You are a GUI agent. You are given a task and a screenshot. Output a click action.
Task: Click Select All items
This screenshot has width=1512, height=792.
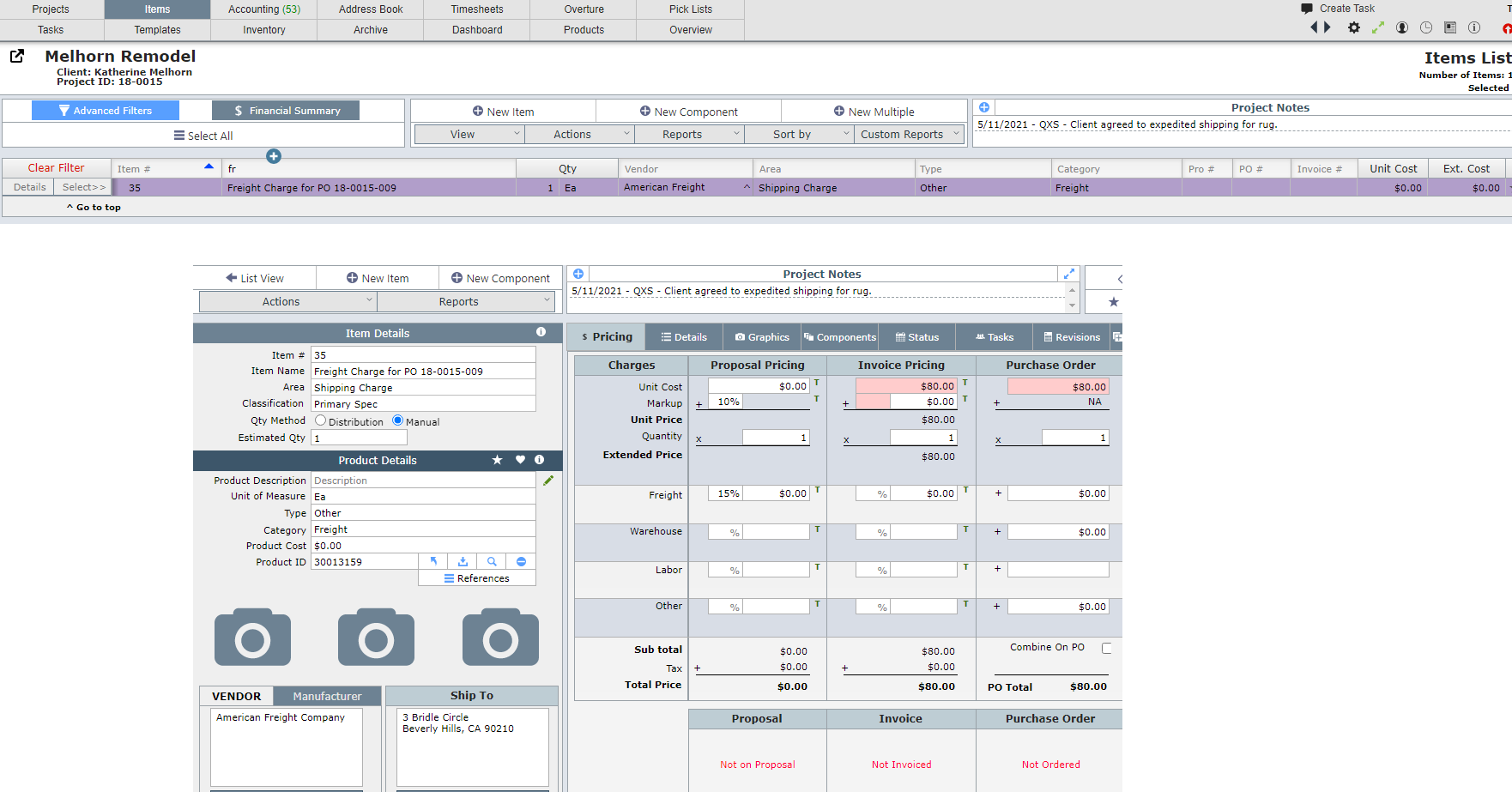(203, 136)
